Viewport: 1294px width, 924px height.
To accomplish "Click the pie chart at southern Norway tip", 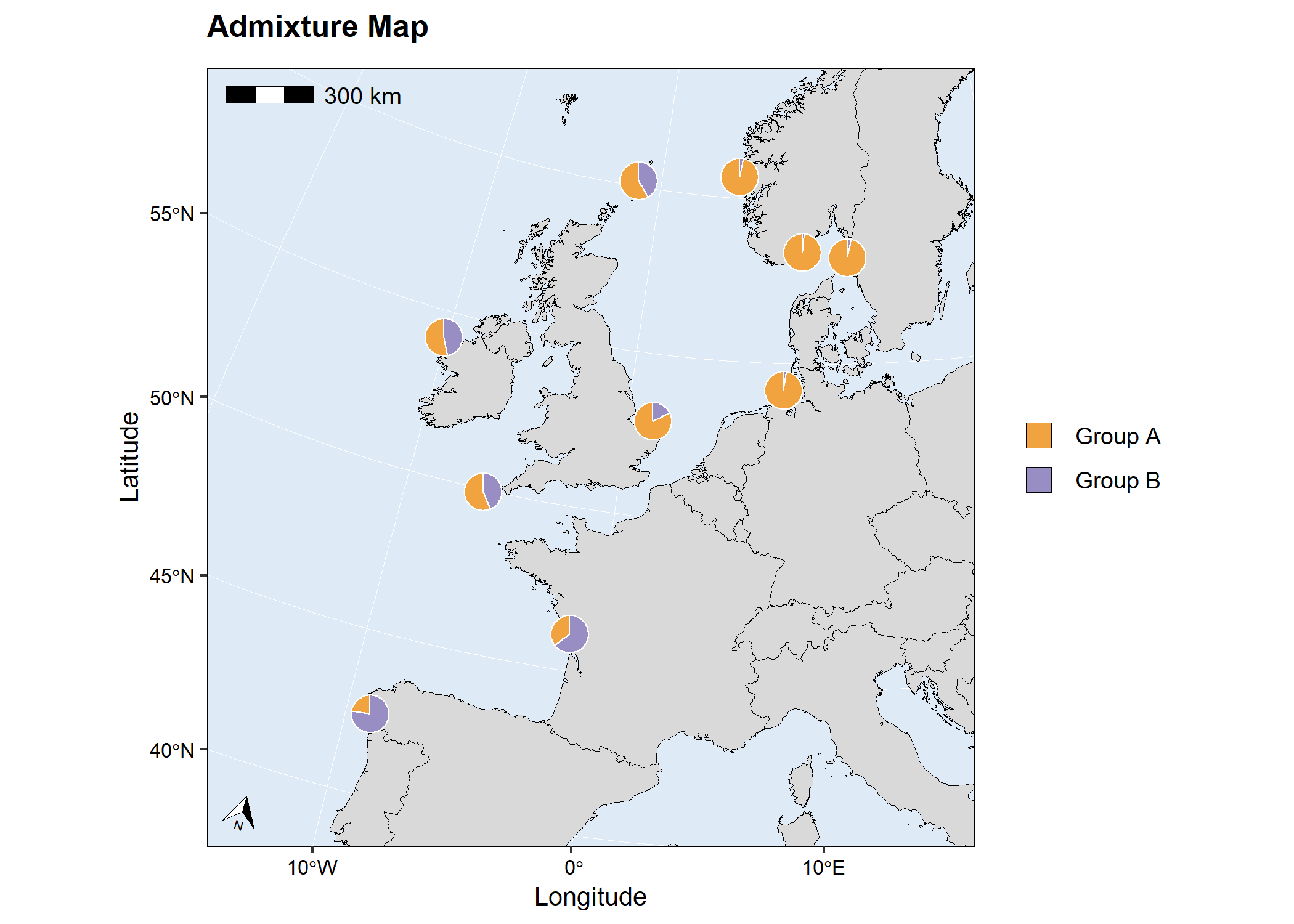I will [x=802, y=252].
